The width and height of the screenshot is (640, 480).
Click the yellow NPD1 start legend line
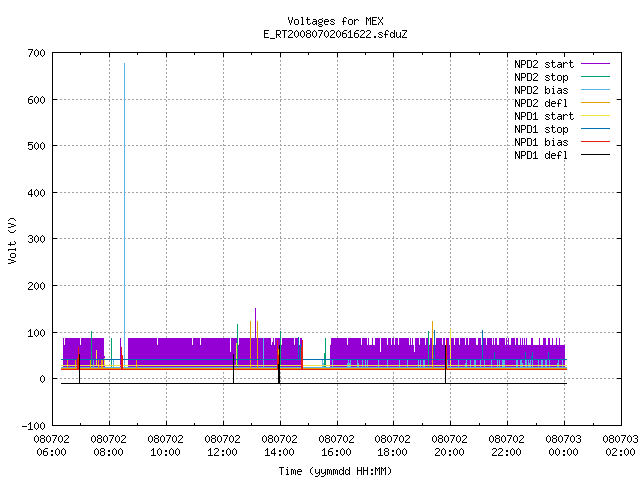tap(595, 116)
